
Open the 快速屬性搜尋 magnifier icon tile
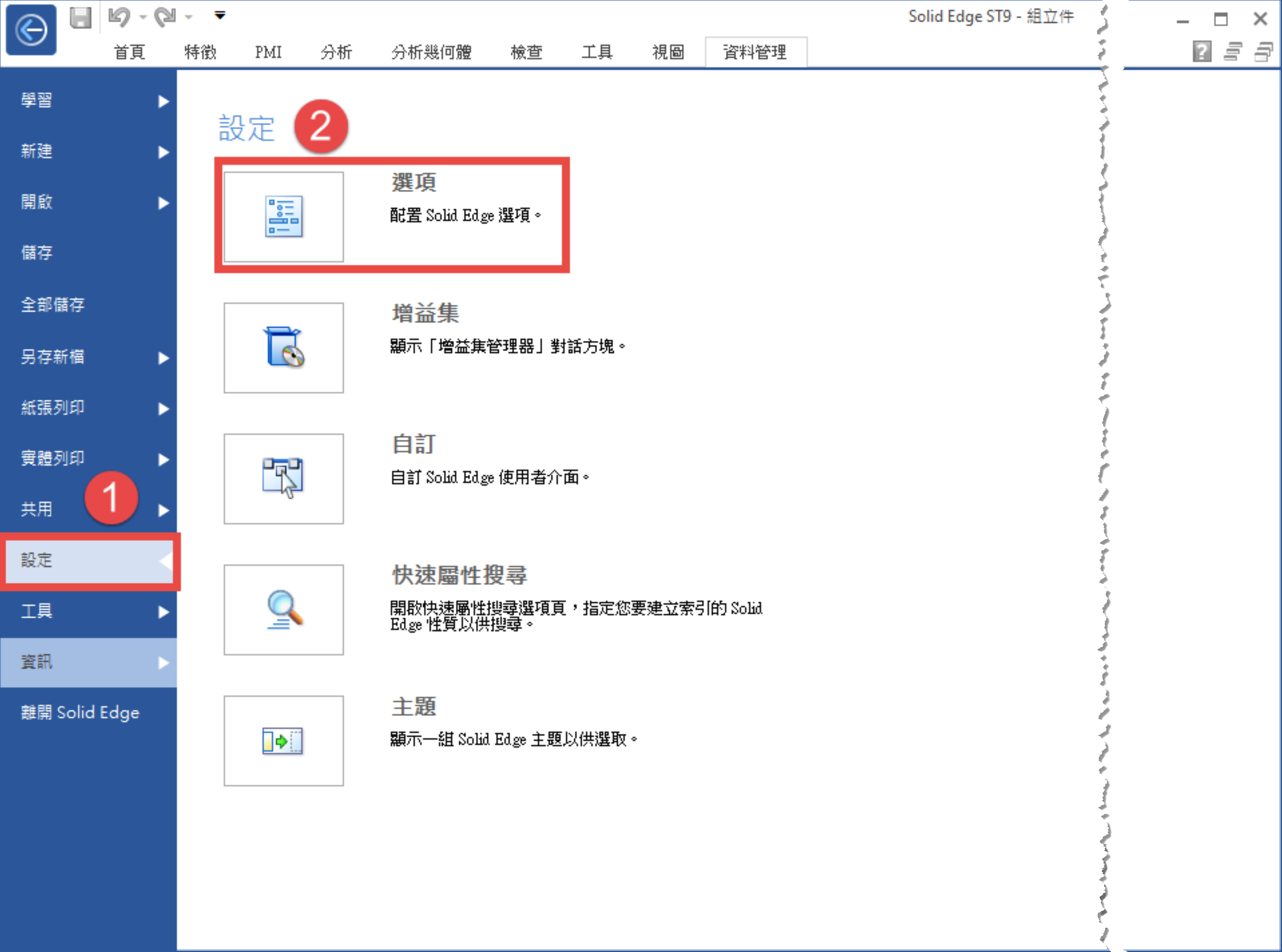[x=284, y=610]
